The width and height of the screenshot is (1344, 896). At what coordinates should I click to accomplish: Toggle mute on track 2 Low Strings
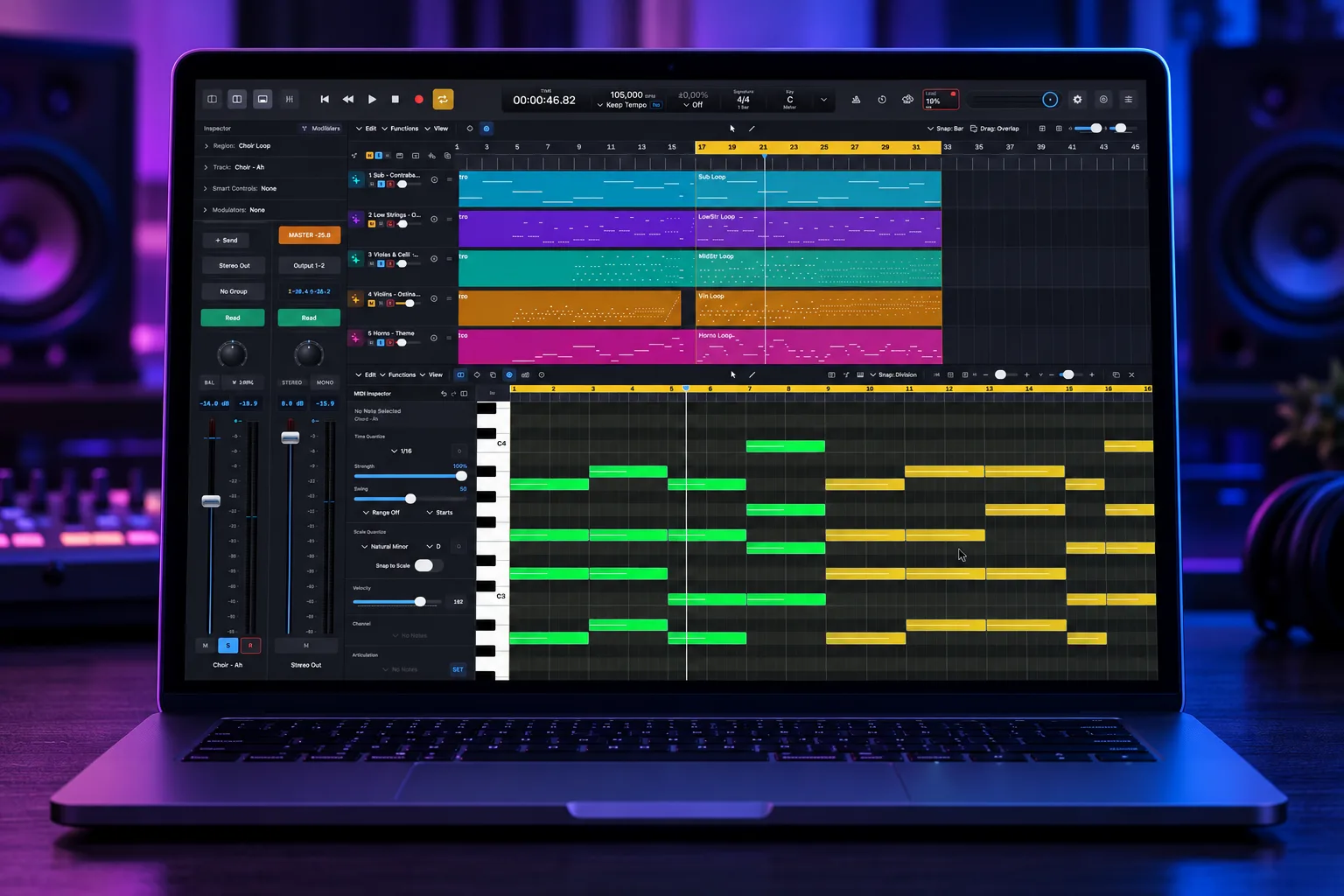[x=372, y=224]
